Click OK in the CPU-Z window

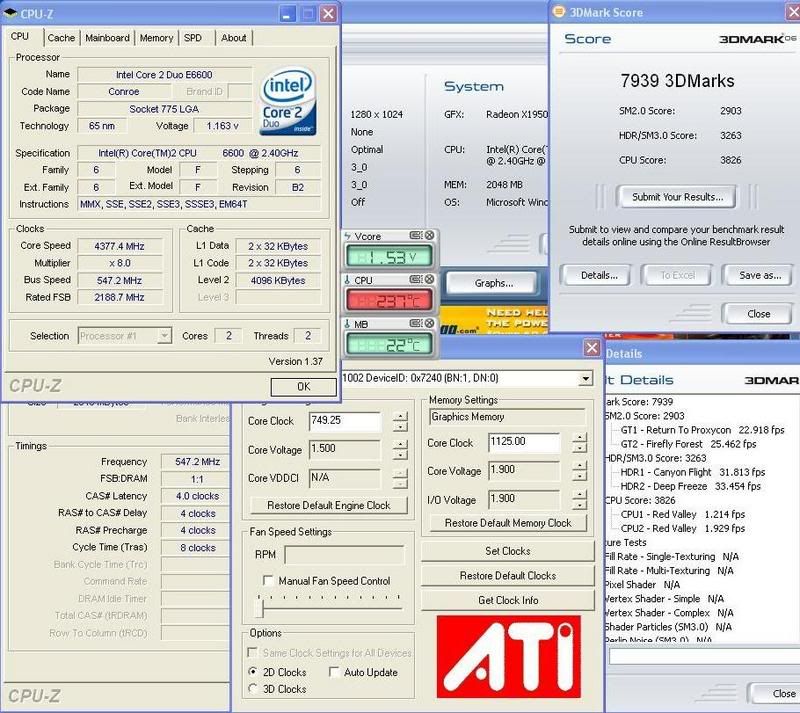click(304, 386)
